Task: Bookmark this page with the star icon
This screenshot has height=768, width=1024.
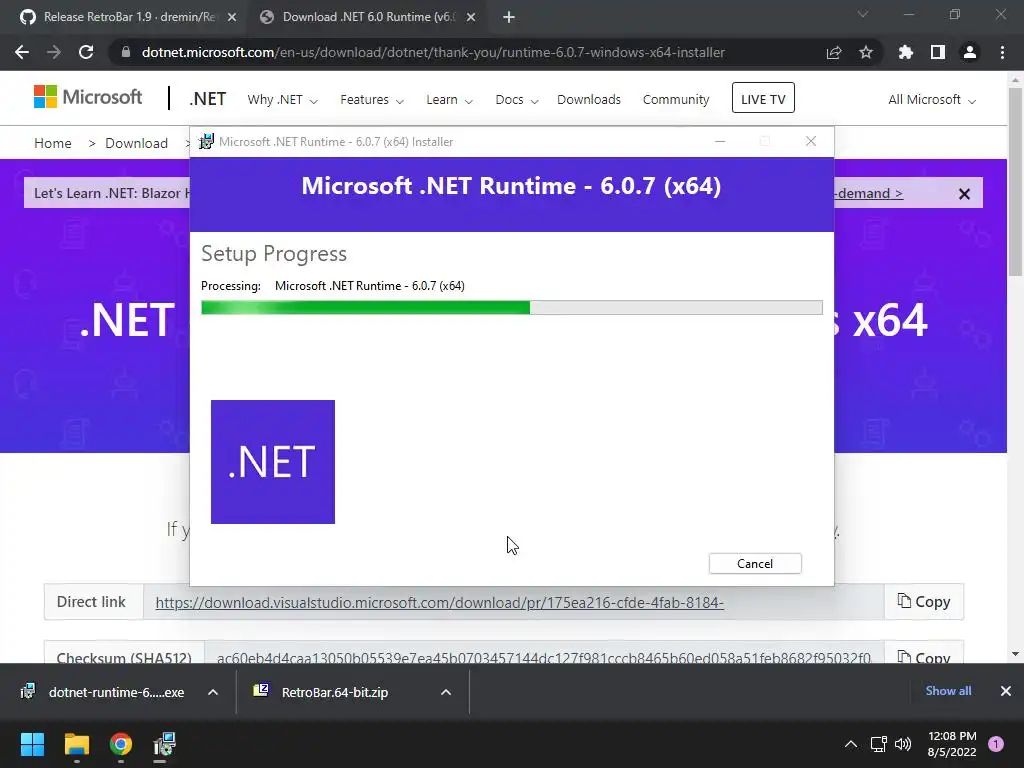Action: pos(866,52)
